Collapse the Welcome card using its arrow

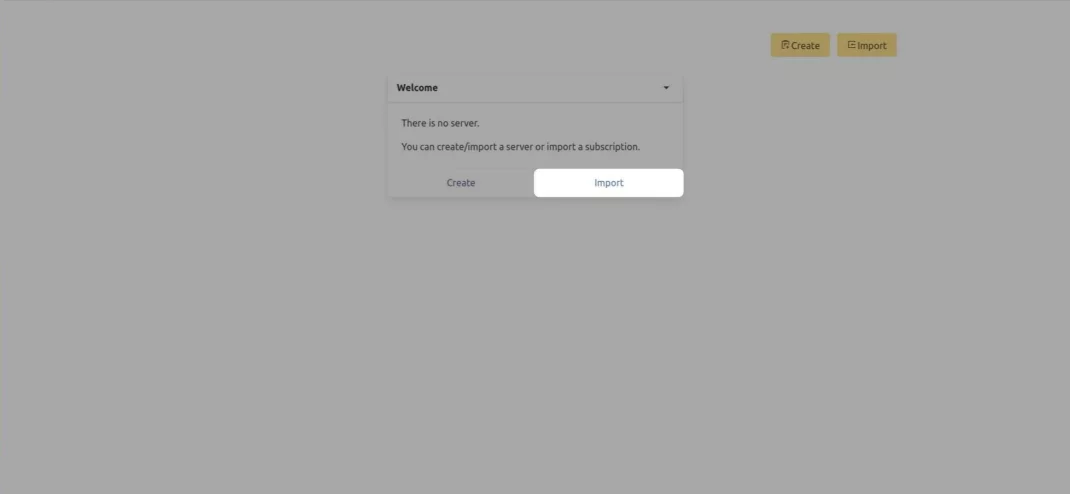[666, 88]
